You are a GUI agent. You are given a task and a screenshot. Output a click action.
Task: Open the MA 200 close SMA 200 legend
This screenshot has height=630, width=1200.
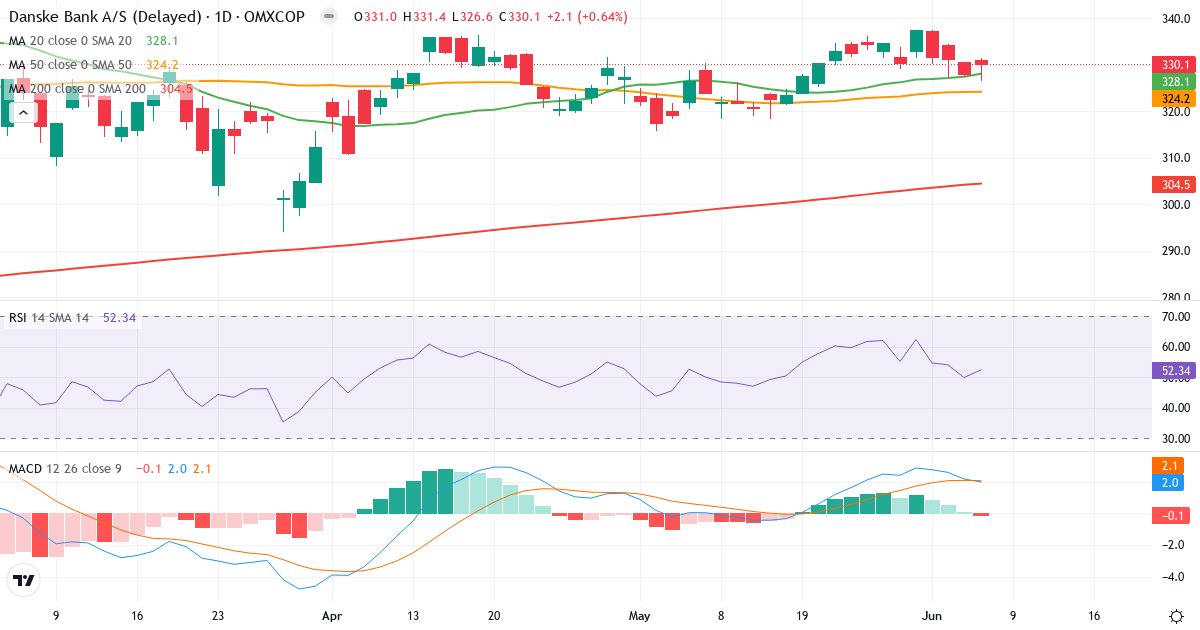78,89
